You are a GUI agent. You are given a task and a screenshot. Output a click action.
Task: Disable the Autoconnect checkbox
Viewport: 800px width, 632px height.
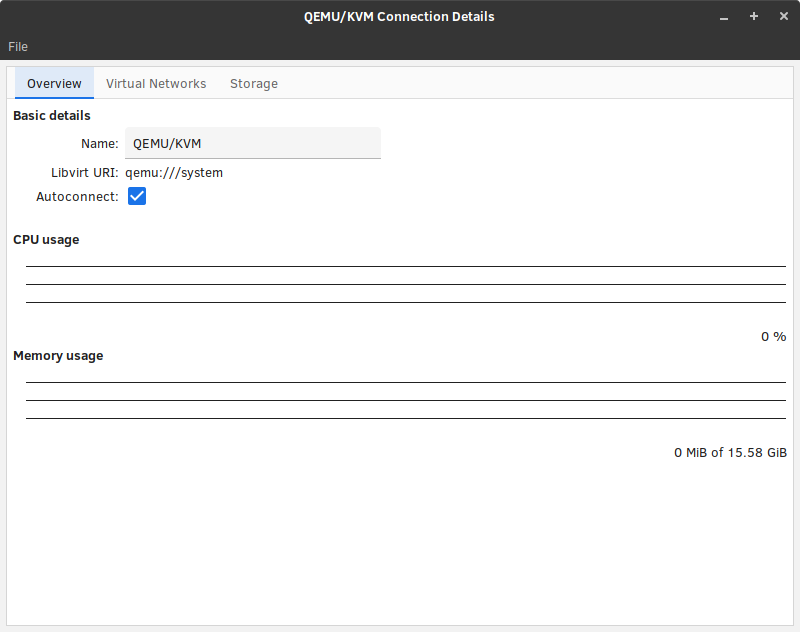(x=137, y=196)
